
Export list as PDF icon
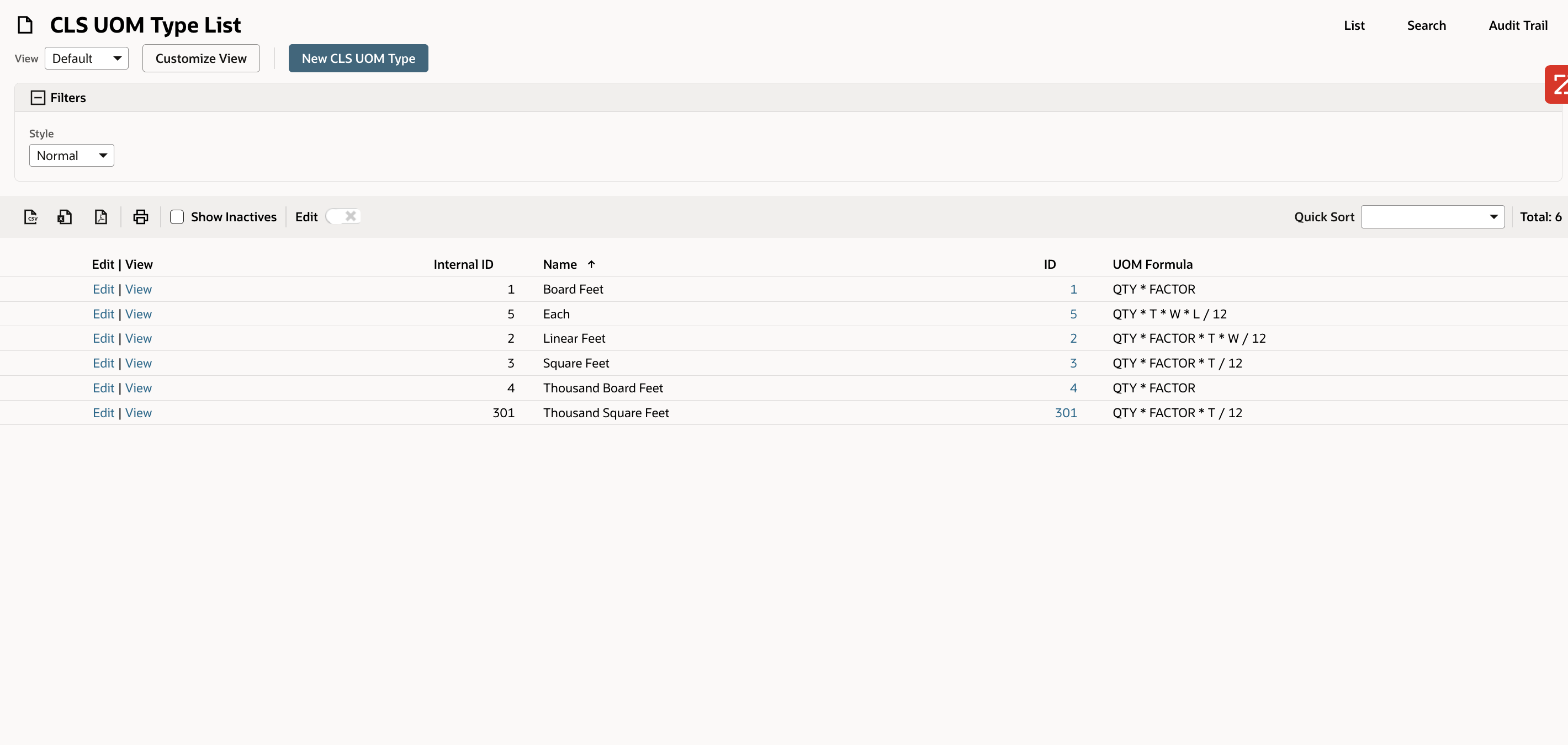click(x=101, y=217)
